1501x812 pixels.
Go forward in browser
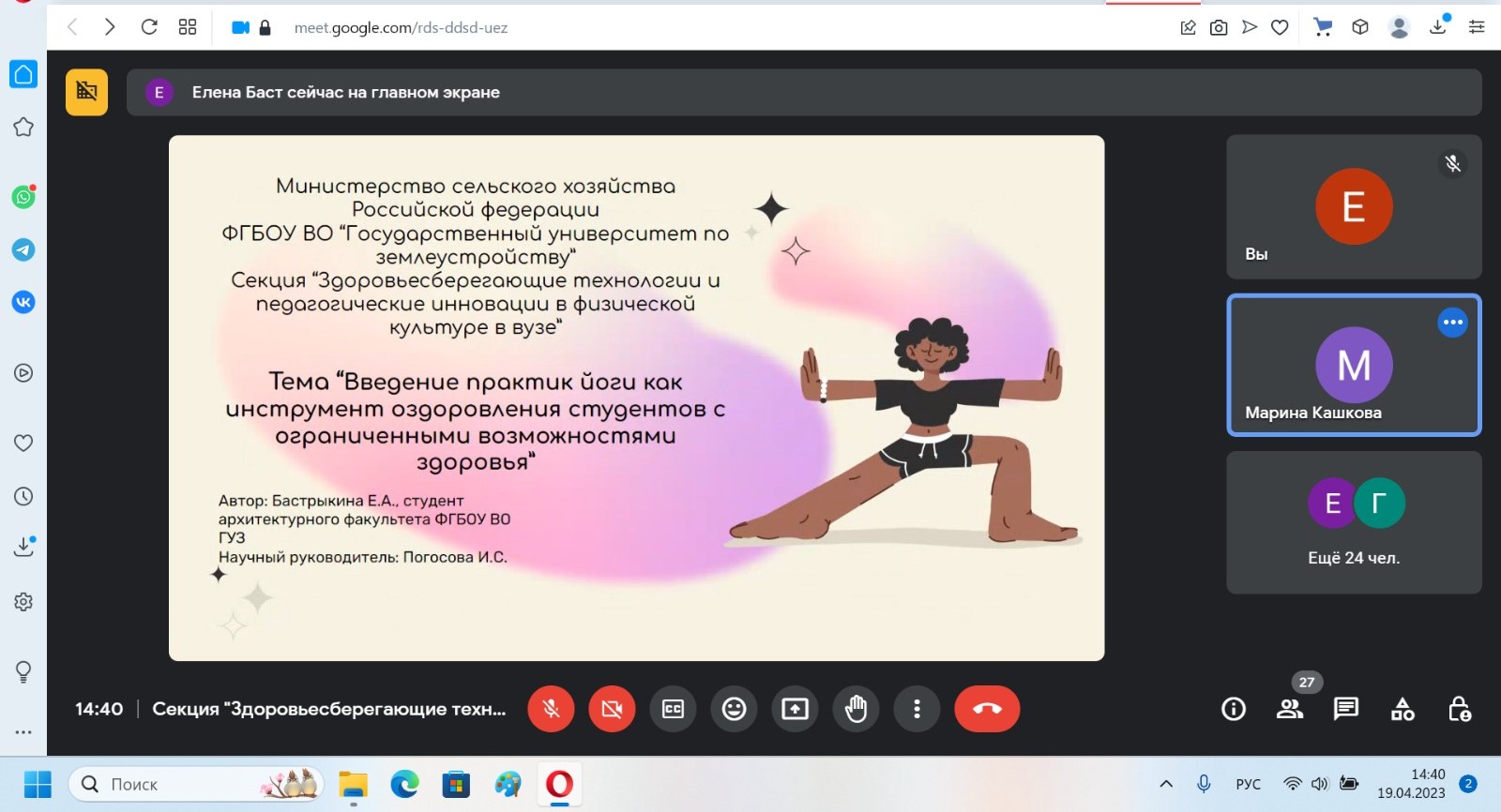click(x=110, y=27)
